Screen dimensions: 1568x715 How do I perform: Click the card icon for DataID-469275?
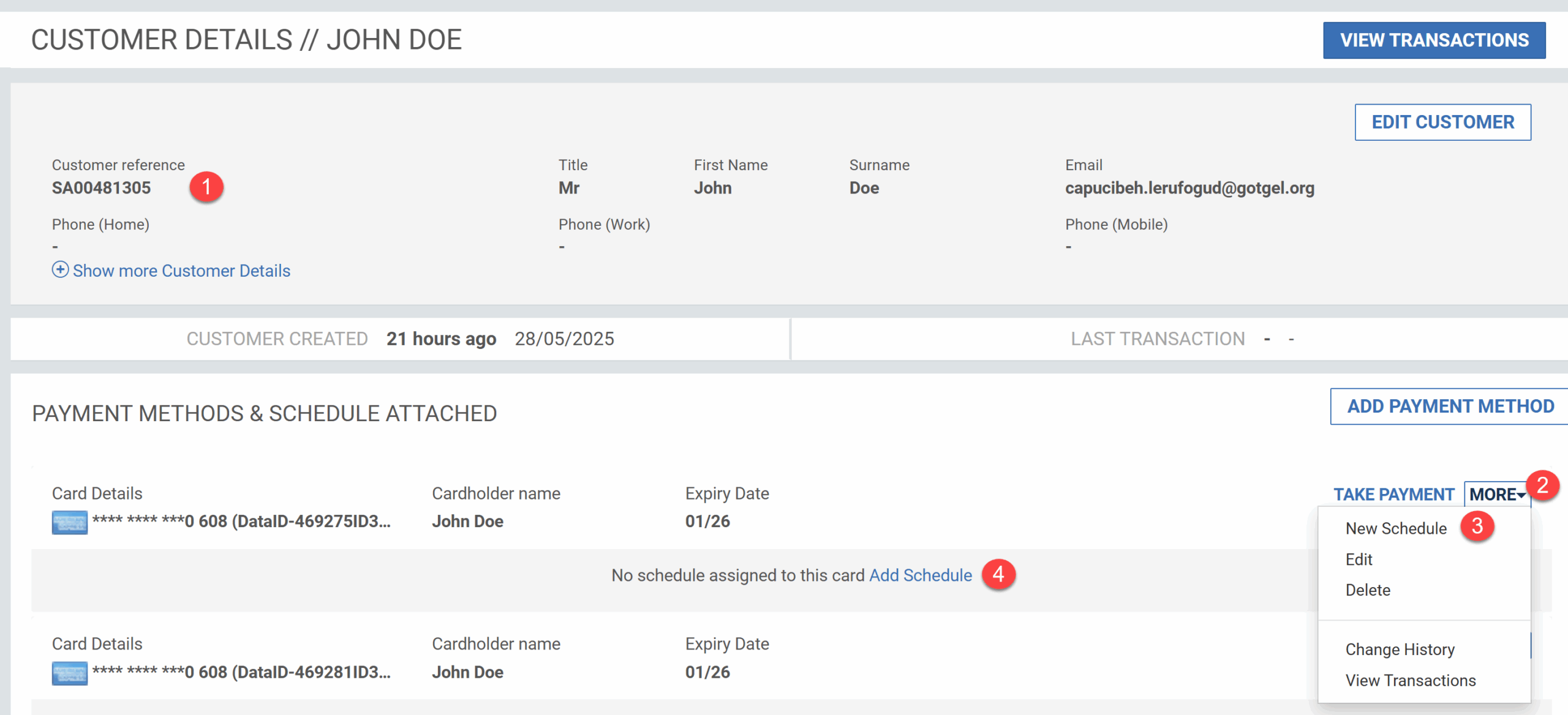click(x=70, y=522)
